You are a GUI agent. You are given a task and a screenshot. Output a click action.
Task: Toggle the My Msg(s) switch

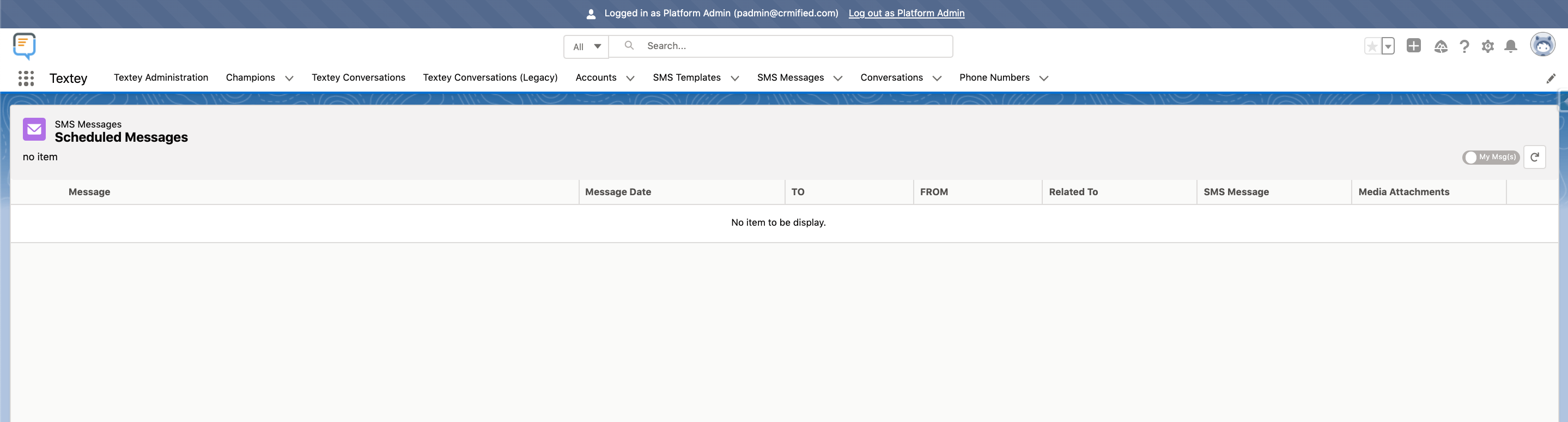[x=1491, y=157]
